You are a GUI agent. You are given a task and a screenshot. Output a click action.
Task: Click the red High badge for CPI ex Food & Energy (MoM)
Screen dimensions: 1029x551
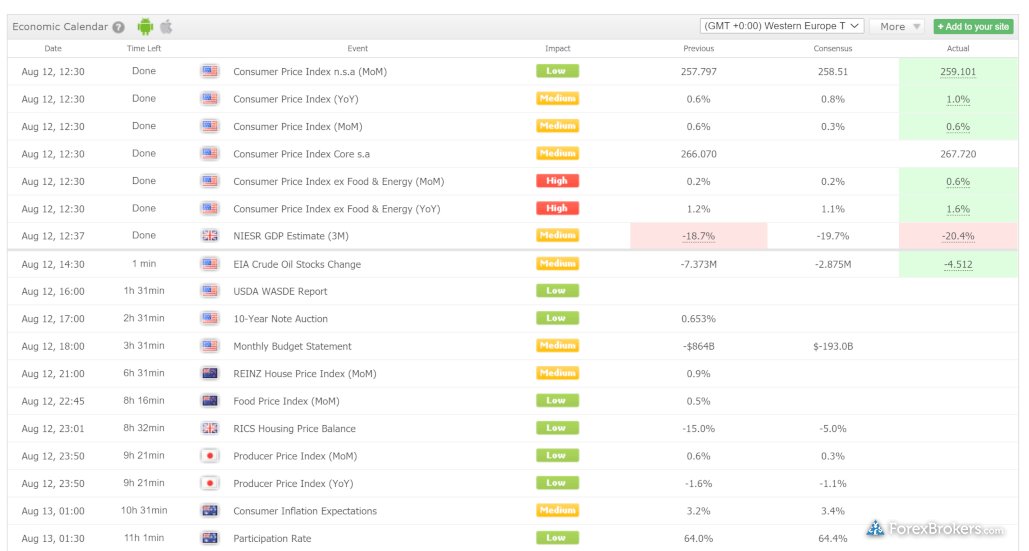(x=557, y=181)
